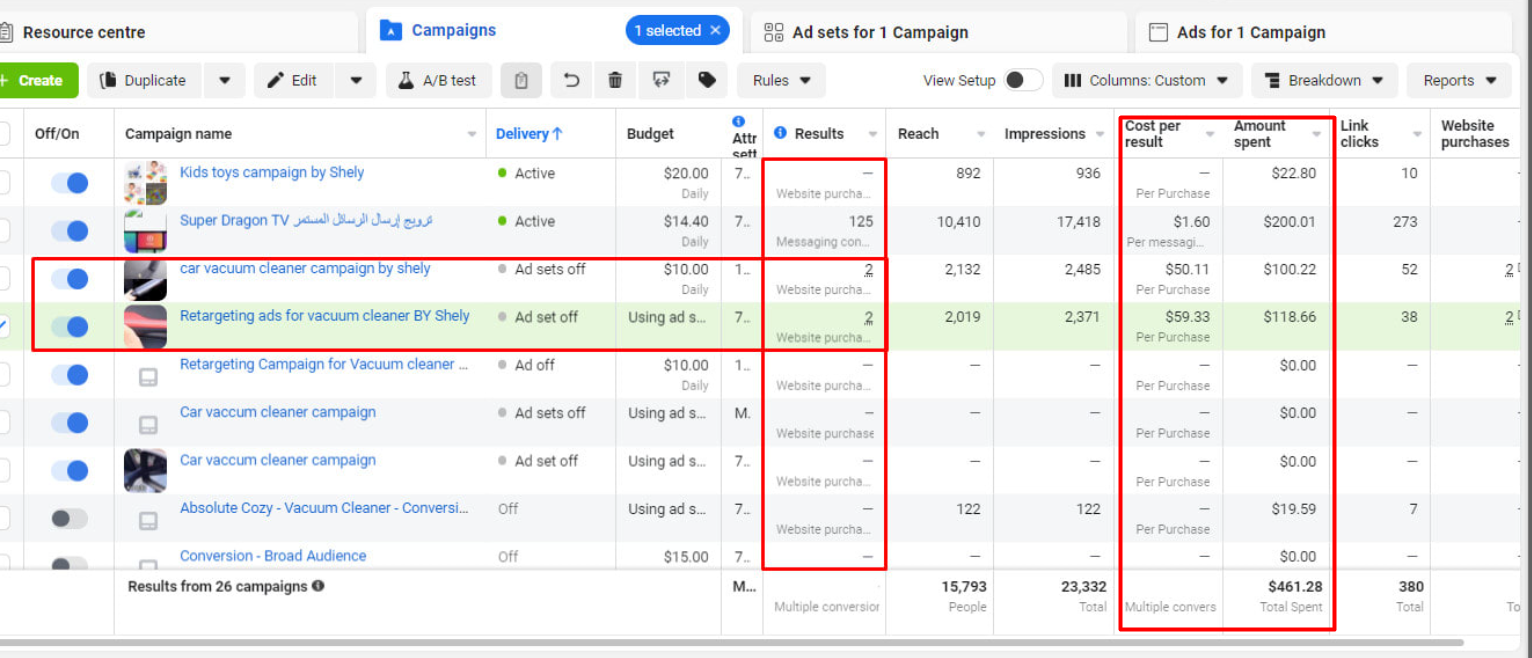Open the Columns: Custom dropdown
Viewport: 1532px width, 658px height.
click(1146, 81)
